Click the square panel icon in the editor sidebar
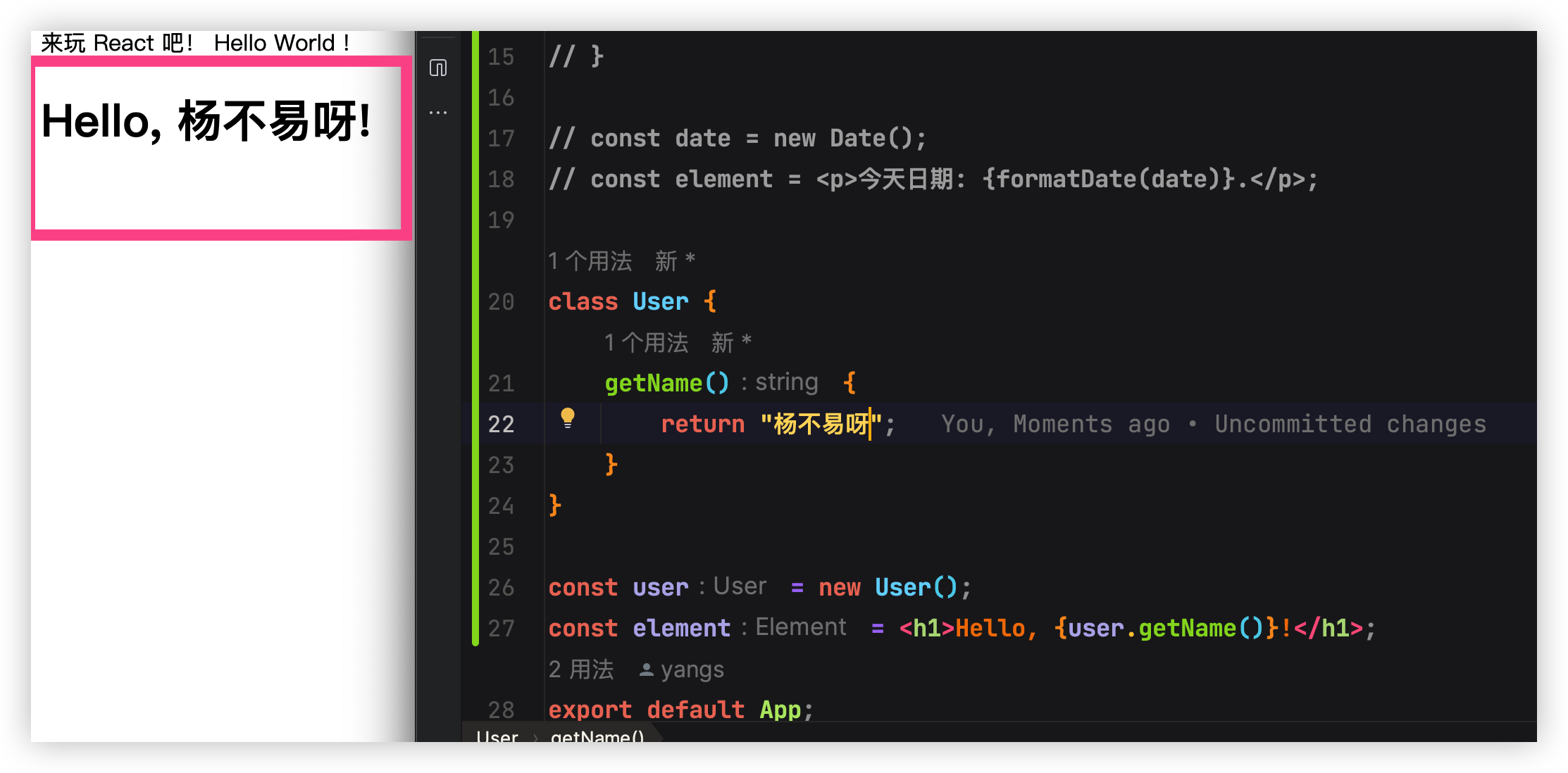This screenshot has height=773, width=1568. pos(439,68)
